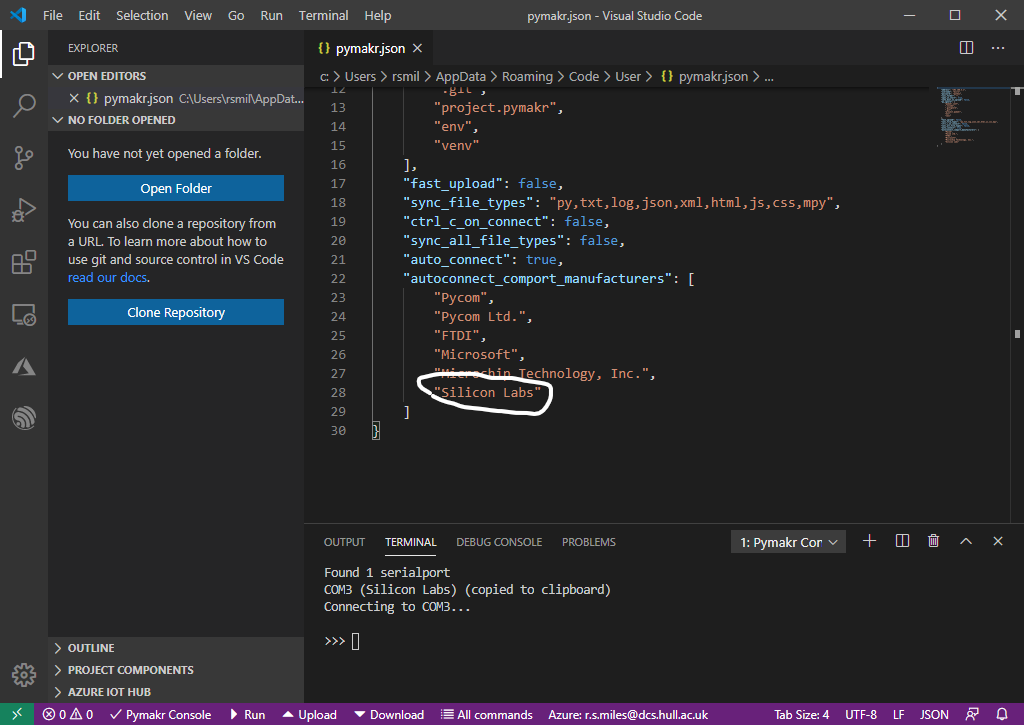Close pymakr.json in Open Editors list
1024x725 pixels.
tap(74, 98)
